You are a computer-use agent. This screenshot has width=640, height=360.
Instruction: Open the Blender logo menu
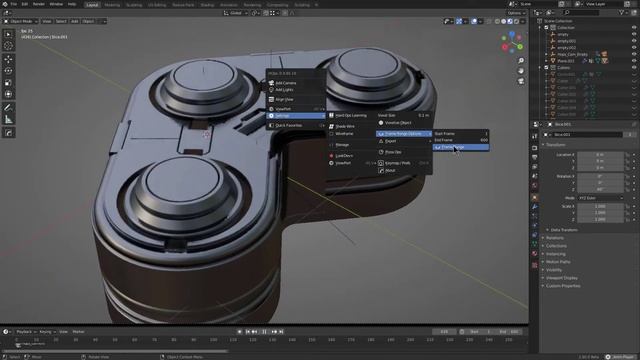[x=5, y=4]
